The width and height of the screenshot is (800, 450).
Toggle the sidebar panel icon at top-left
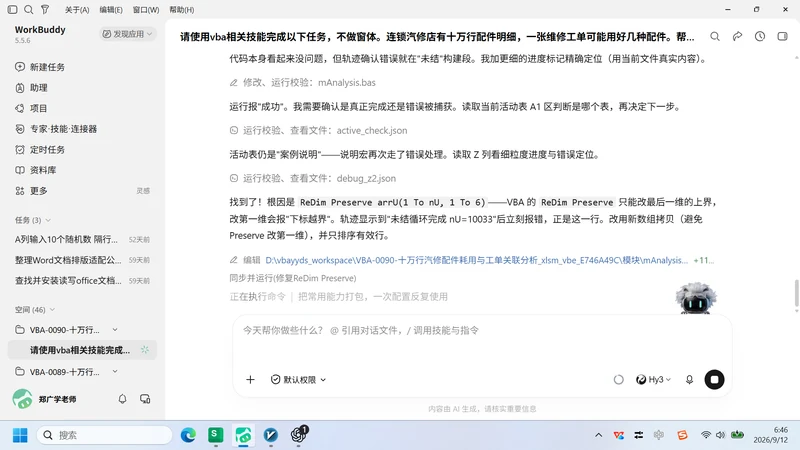pyautogui.click(x=13, y=9)
